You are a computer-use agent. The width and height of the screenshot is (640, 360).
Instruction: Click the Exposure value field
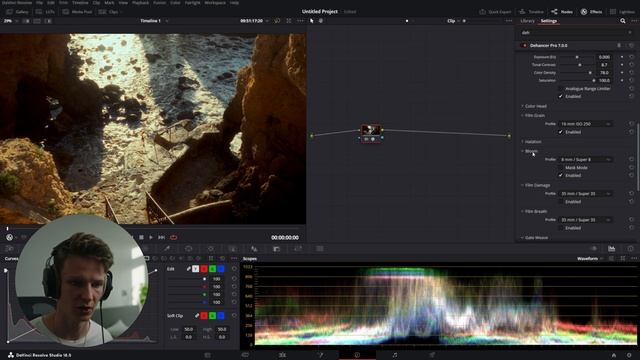pyautogui.click(x=604, y=57)
